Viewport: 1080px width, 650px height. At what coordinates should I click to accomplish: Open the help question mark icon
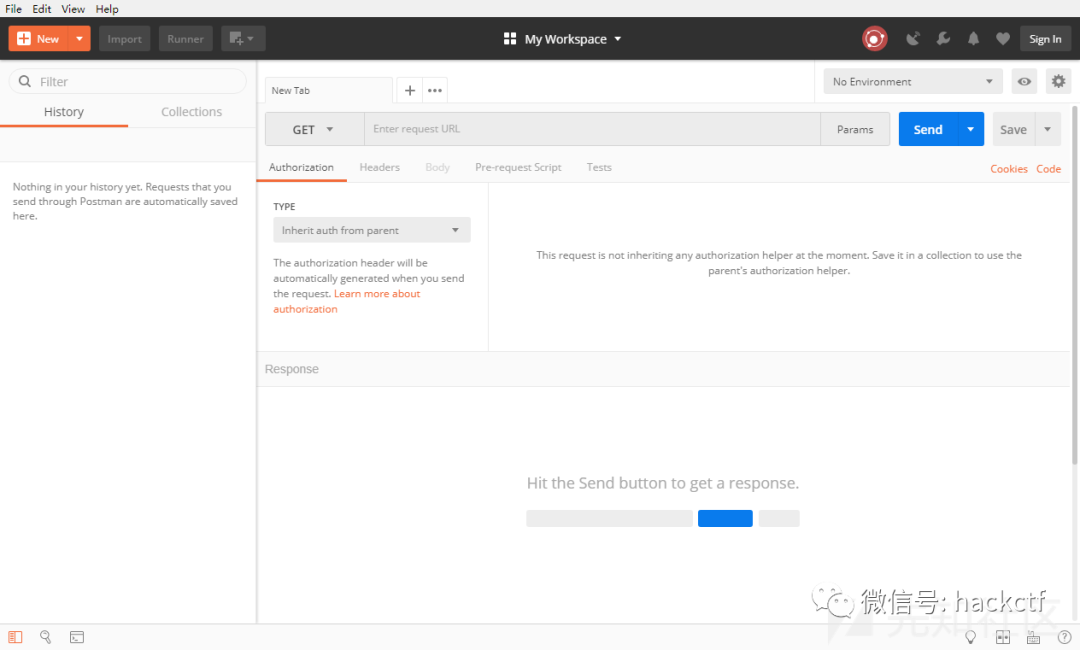pyautogui.click(x=1064, y=637)
